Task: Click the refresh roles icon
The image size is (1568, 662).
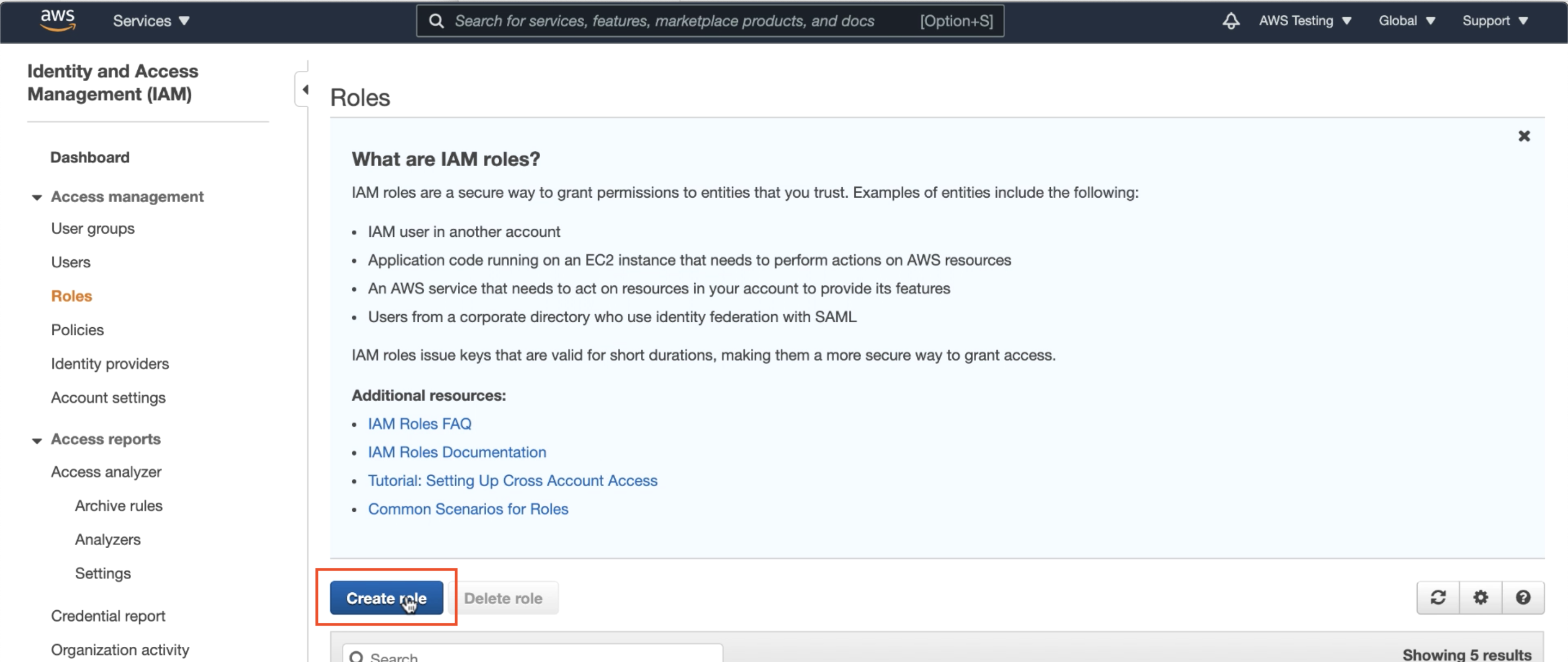Action: click(1438, 598)
